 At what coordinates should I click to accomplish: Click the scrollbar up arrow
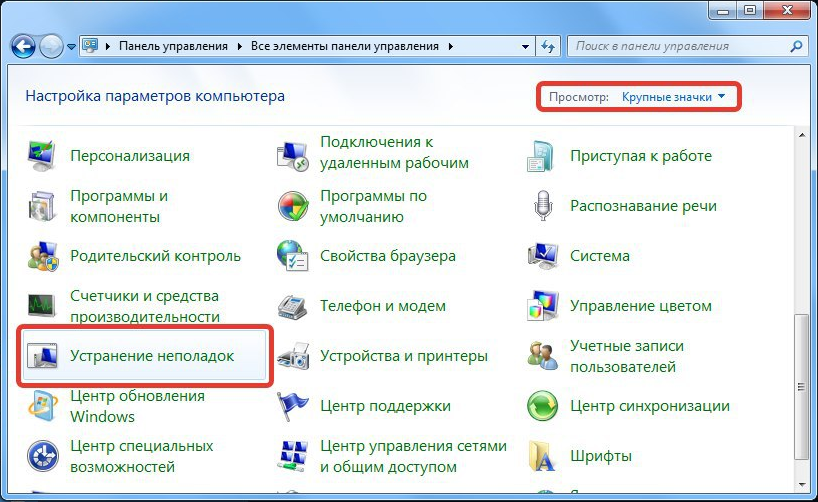802,135
